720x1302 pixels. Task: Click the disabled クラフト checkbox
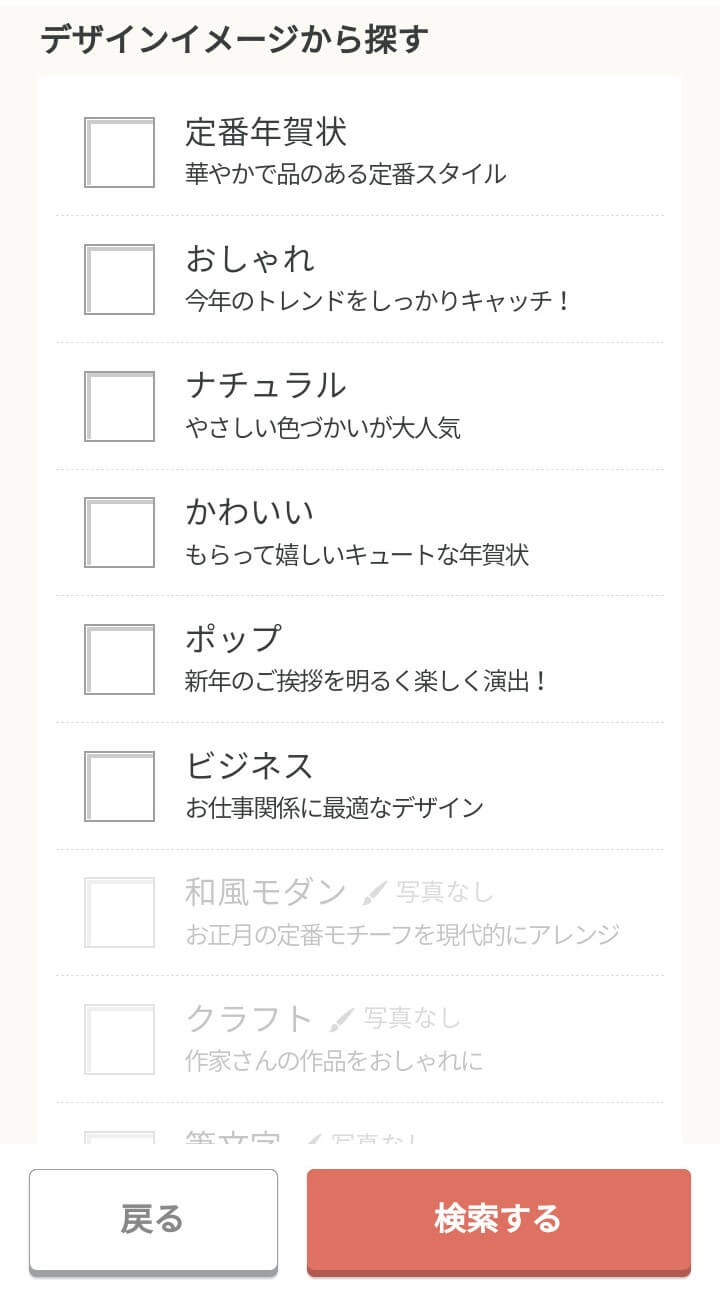pos(119,1039)
